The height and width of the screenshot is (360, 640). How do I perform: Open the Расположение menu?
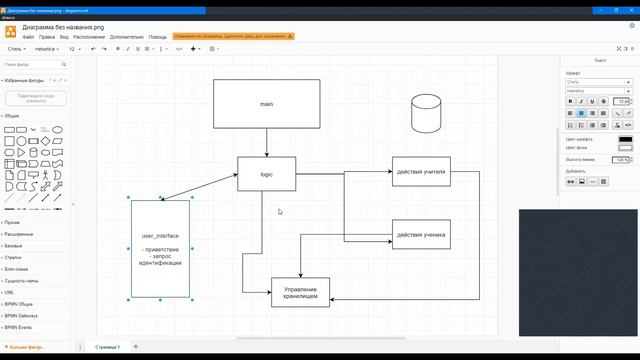(89, 37)
